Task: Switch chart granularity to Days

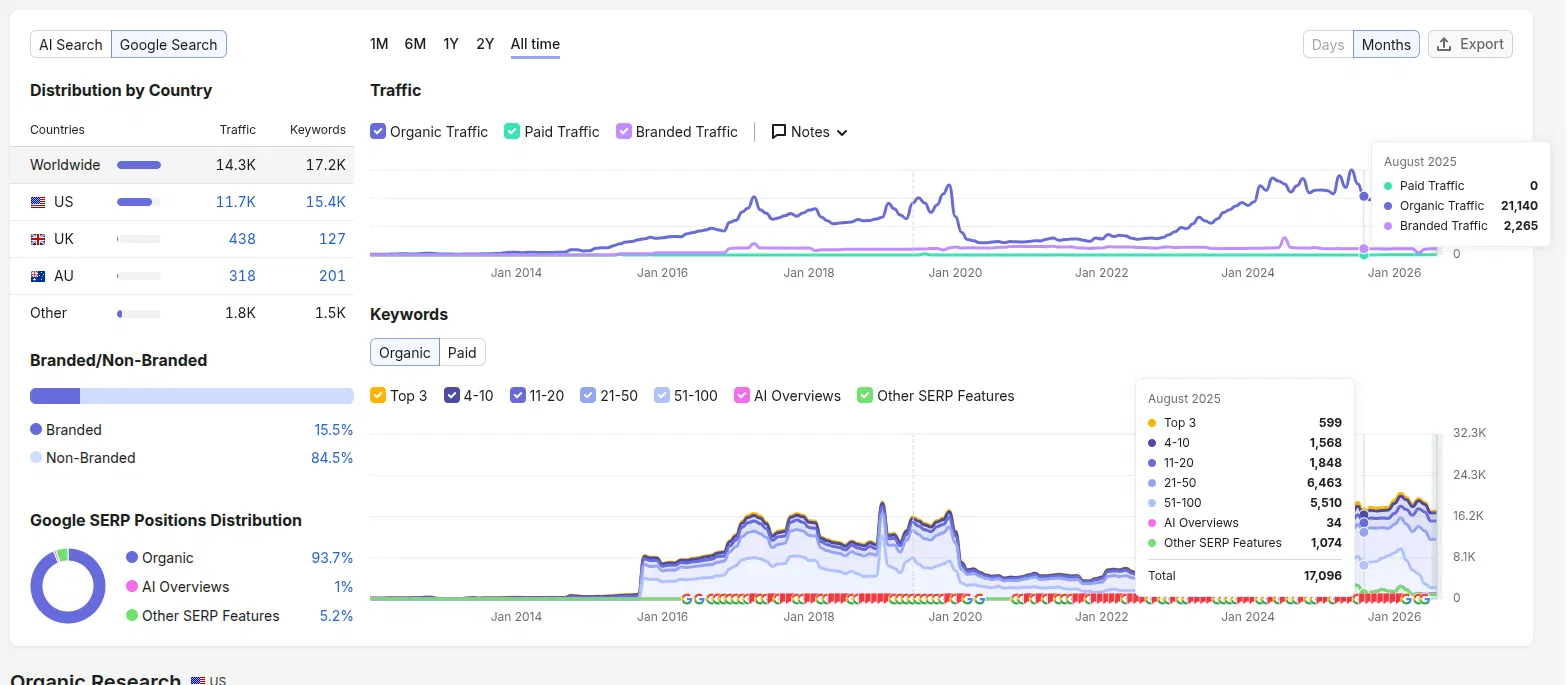Action: click(1328, 44)
